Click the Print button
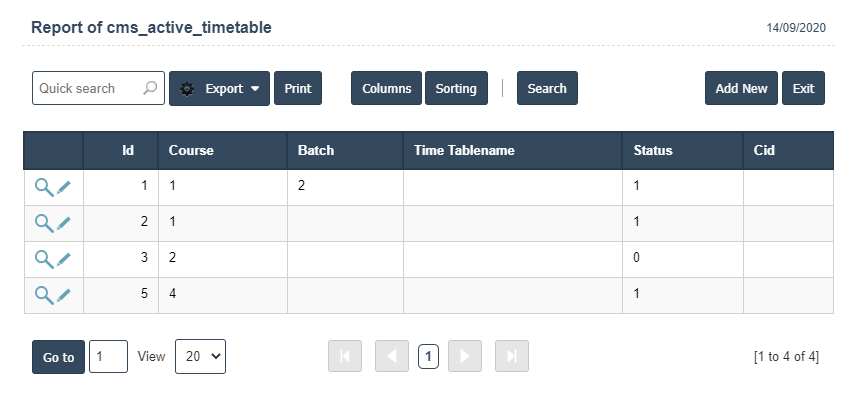Viewport: 853px width, 393px height. pos(298,88)
